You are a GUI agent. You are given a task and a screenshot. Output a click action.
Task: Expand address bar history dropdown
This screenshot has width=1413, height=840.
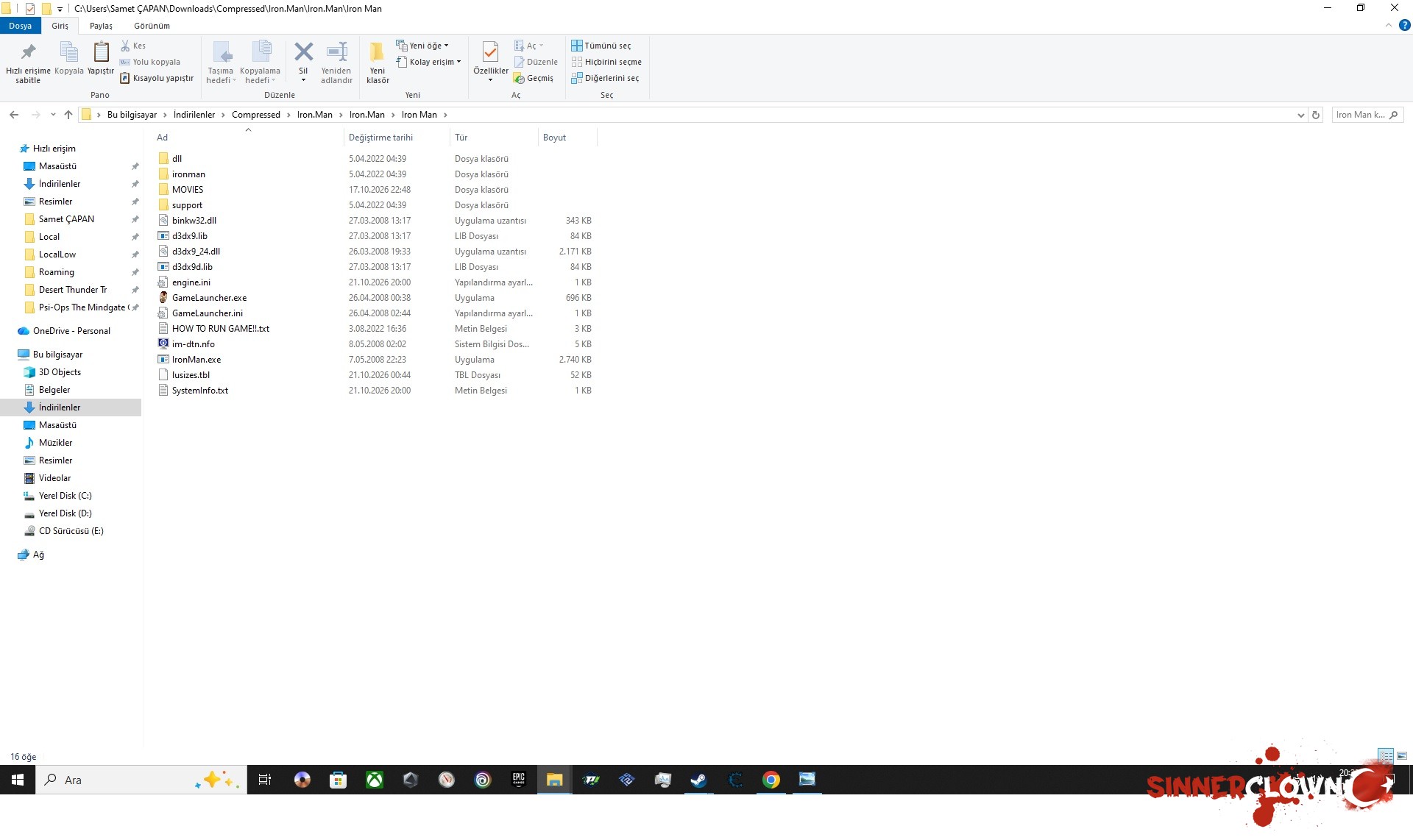(x=1300, y=115)
